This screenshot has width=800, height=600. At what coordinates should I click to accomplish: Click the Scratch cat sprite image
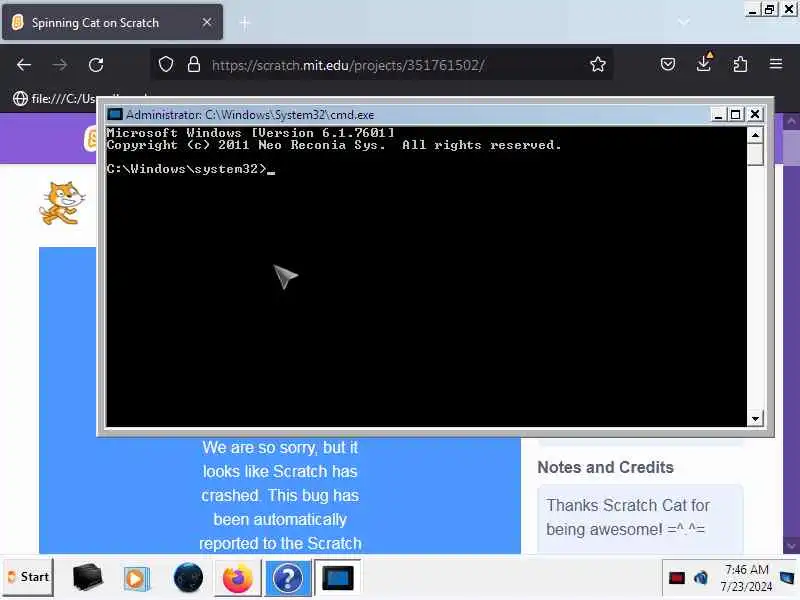click(x=62, y=203)
